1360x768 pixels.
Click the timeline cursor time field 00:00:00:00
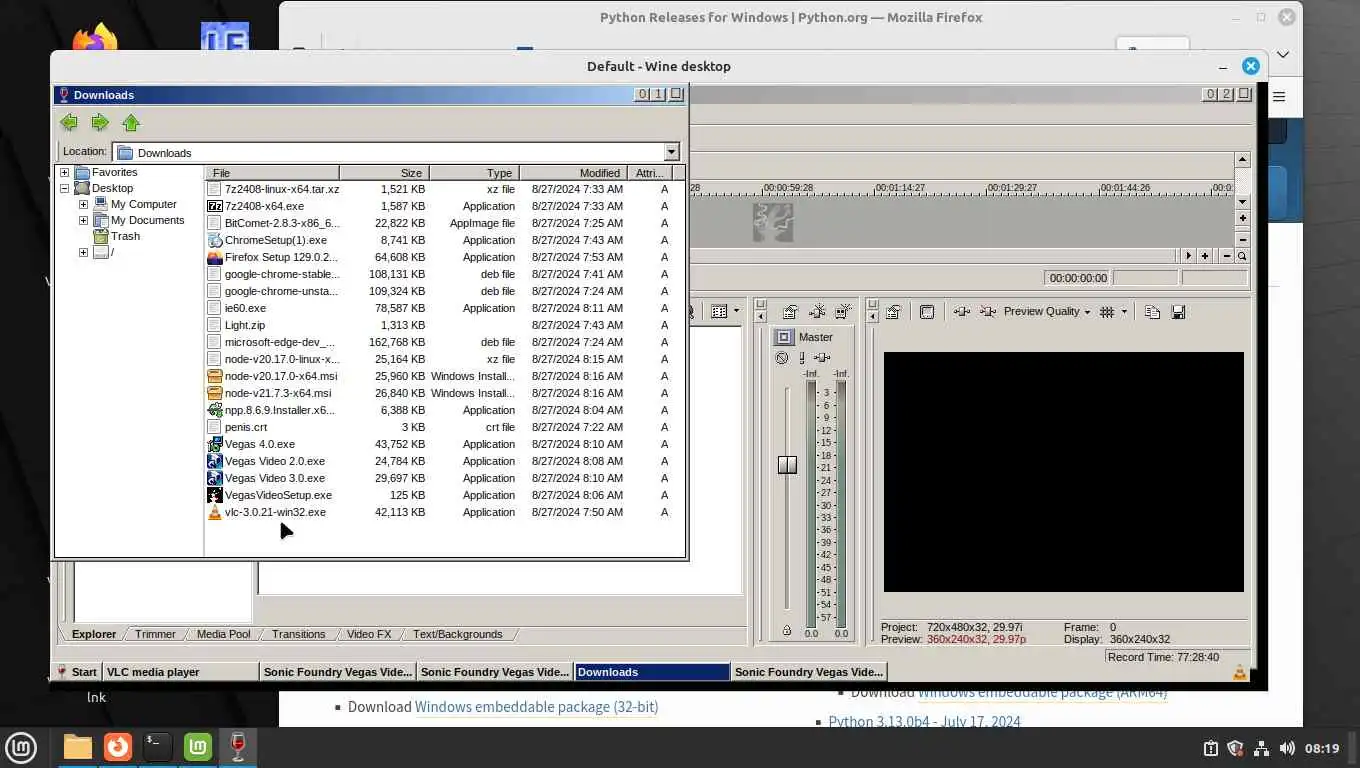point(1077,278)
